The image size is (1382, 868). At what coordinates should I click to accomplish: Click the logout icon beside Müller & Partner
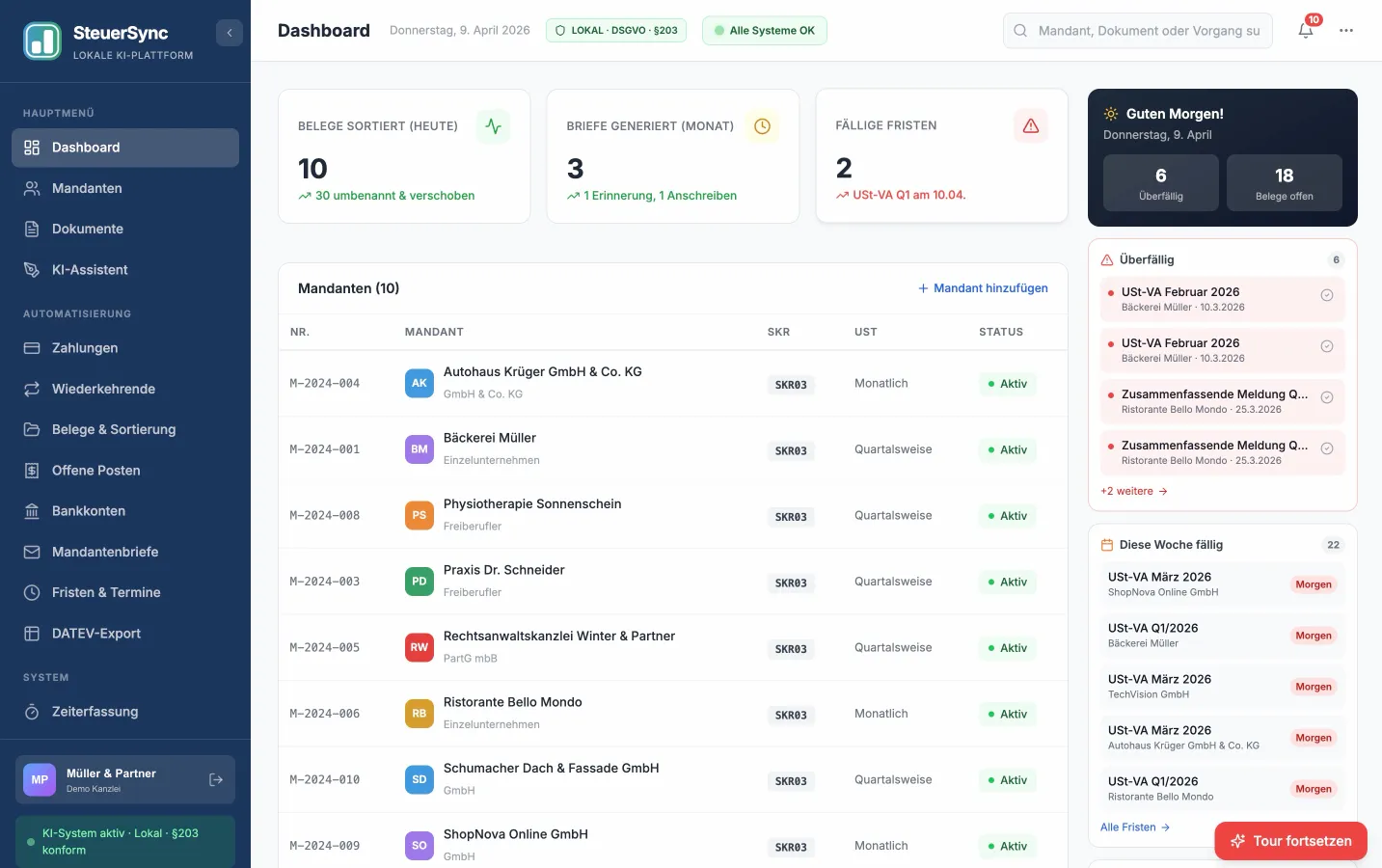215,779
